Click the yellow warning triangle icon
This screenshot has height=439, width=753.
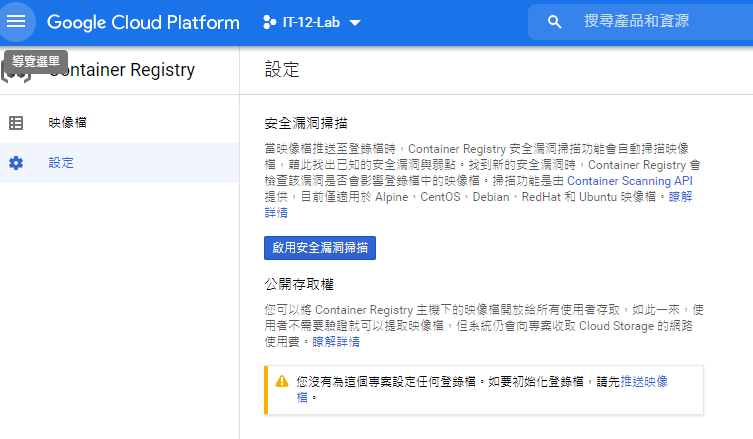point(282,381)
